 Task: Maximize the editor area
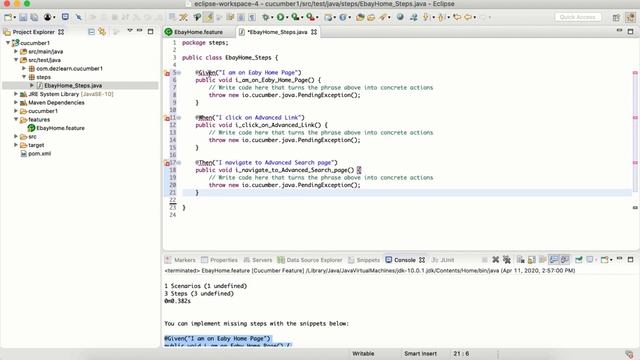(630, 31)
